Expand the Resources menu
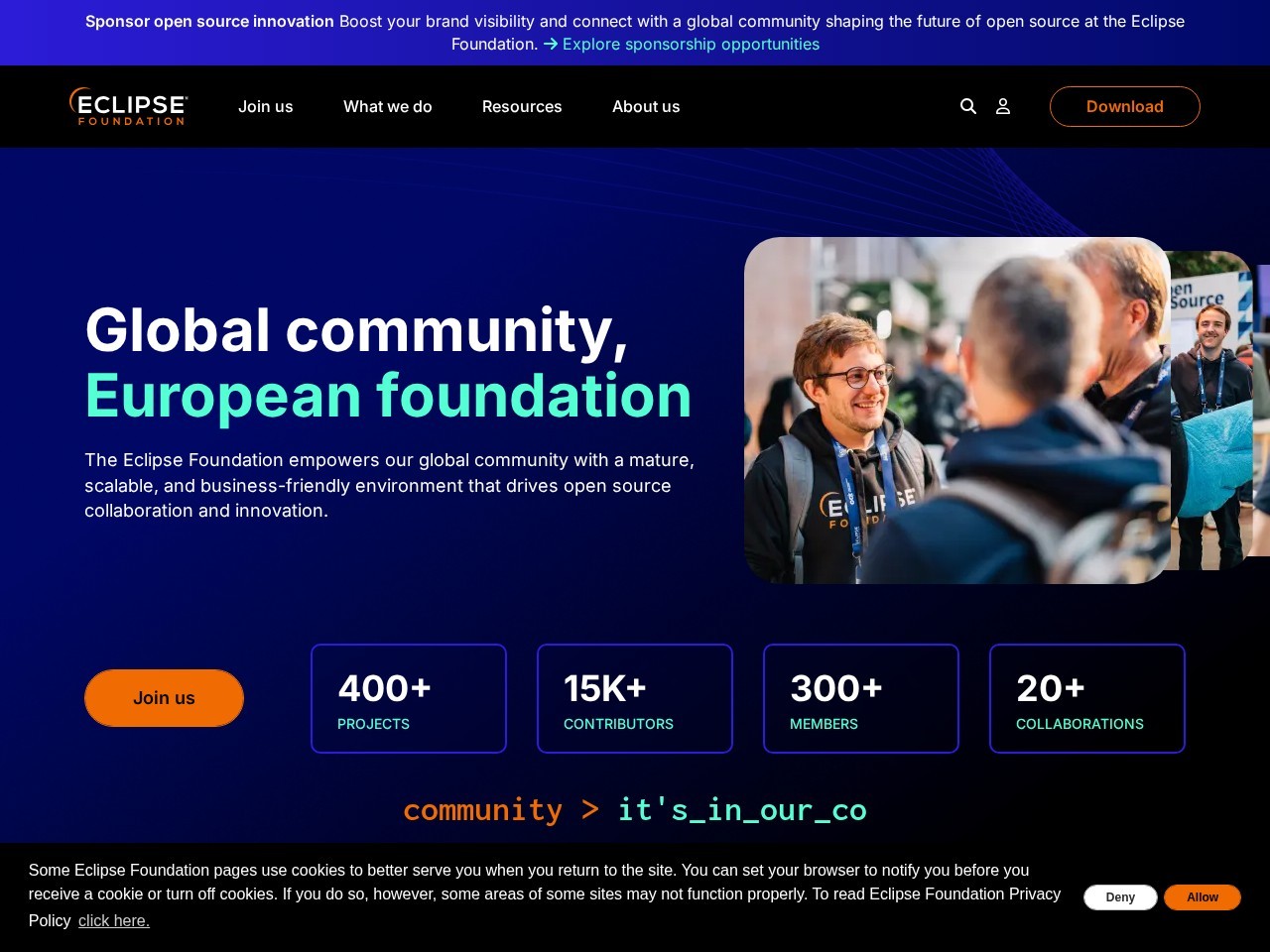 tap(522, 106)
